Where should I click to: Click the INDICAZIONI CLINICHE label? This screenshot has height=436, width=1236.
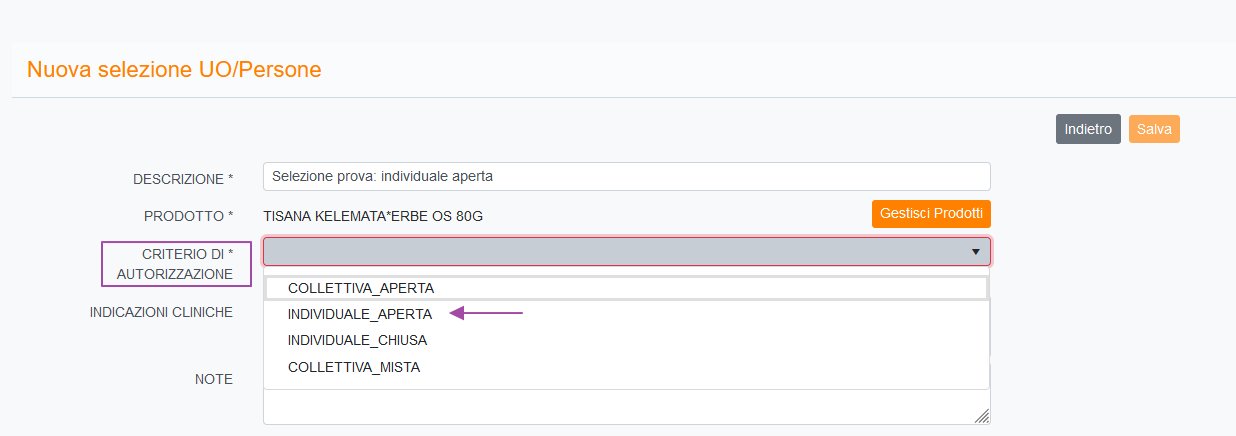pos(161,312)
